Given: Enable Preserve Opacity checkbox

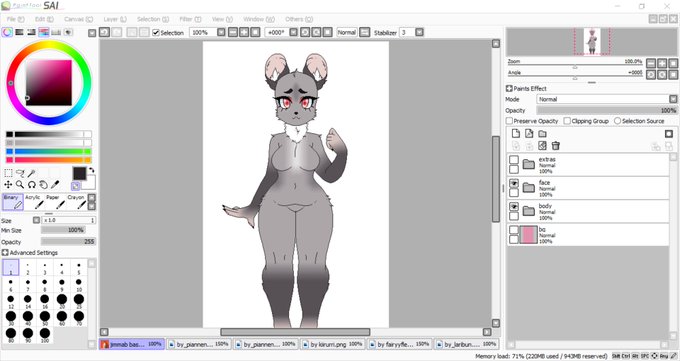Looking at the screenshot, I should [510, 121].
